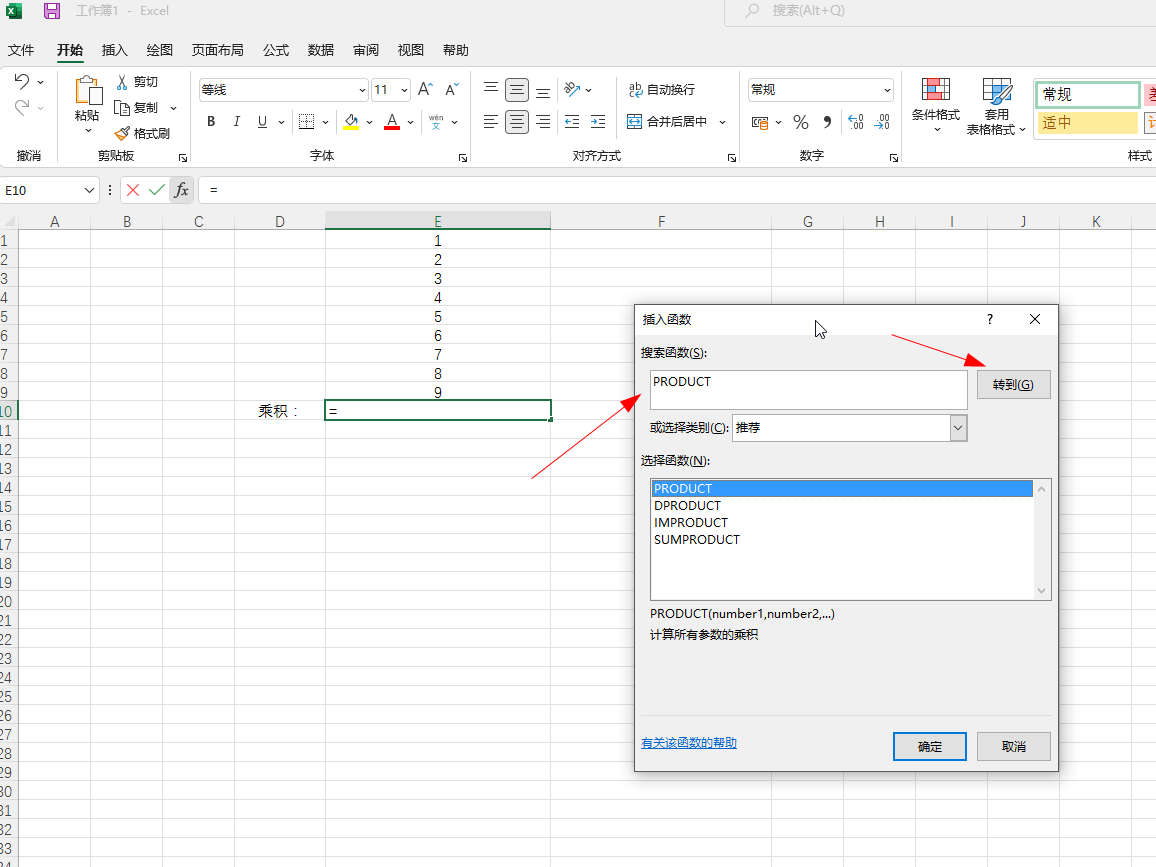
Task: Open the number format dropdown (常规)
Action: [x=887, y=90]
